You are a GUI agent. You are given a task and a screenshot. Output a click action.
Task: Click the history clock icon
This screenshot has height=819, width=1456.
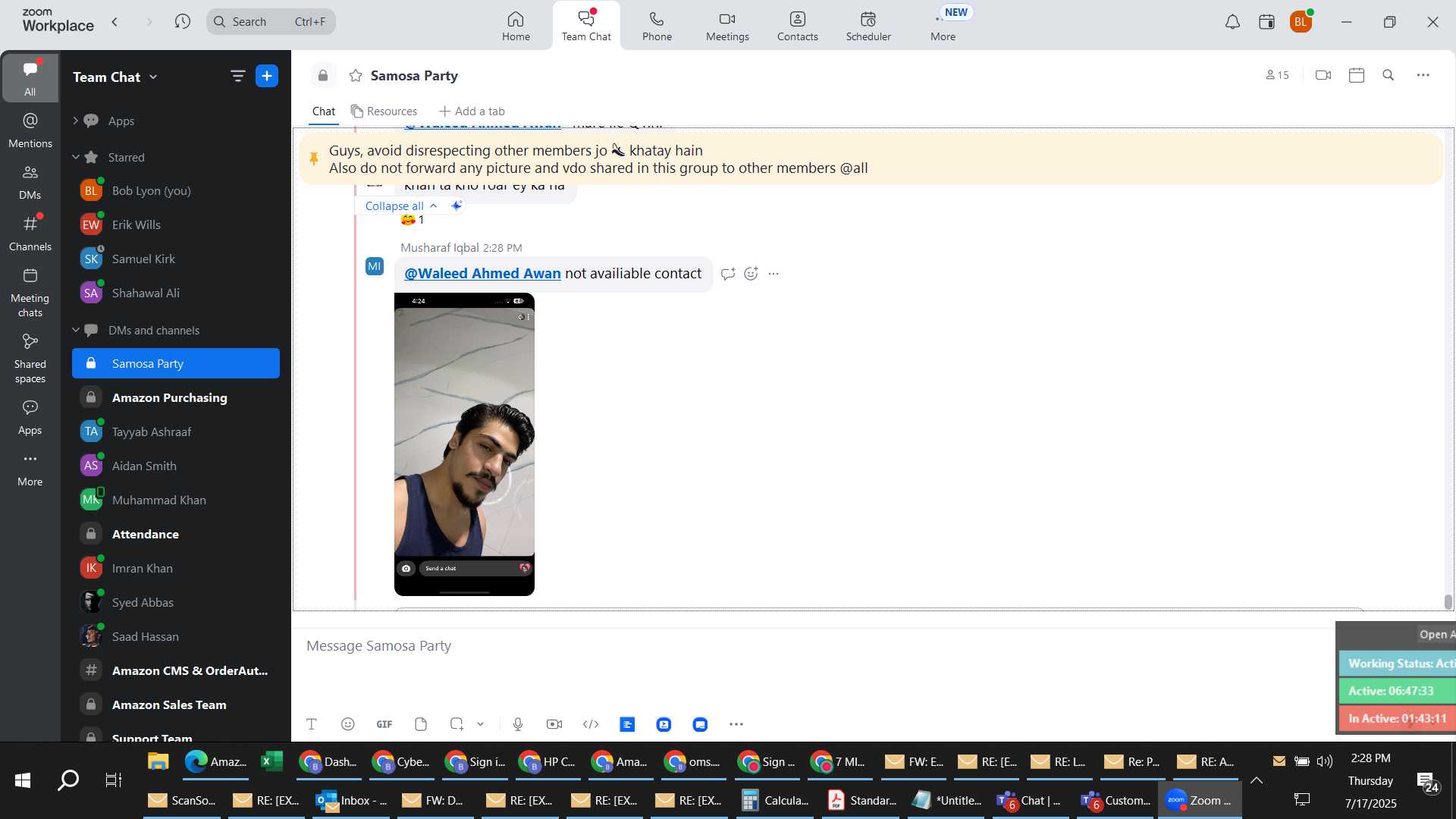[182, 21]
